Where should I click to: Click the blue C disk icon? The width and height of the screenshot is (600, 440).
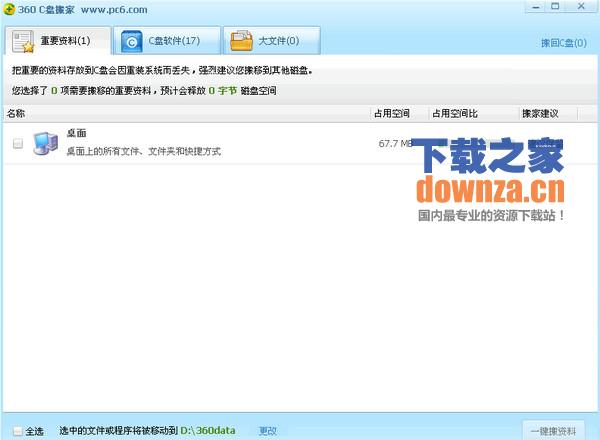click(131, 41)
